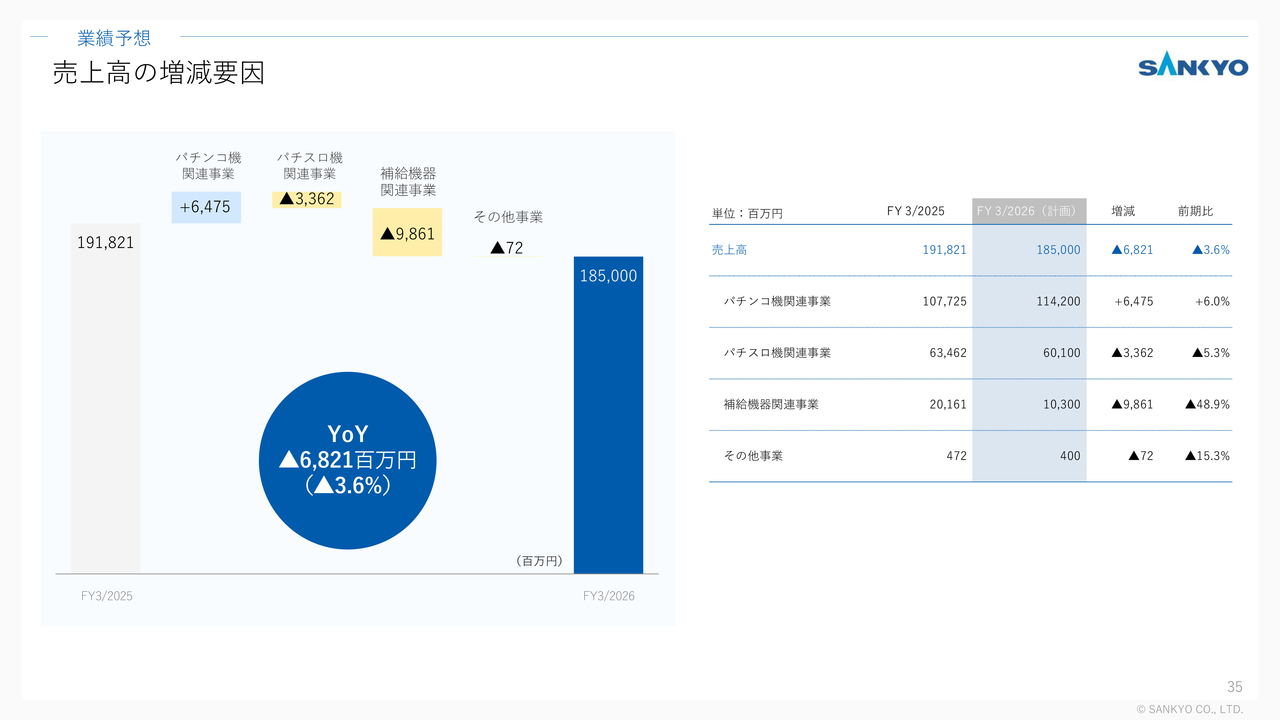
Task: Click the 売上高 row label in table
Action: click(729, 250)
